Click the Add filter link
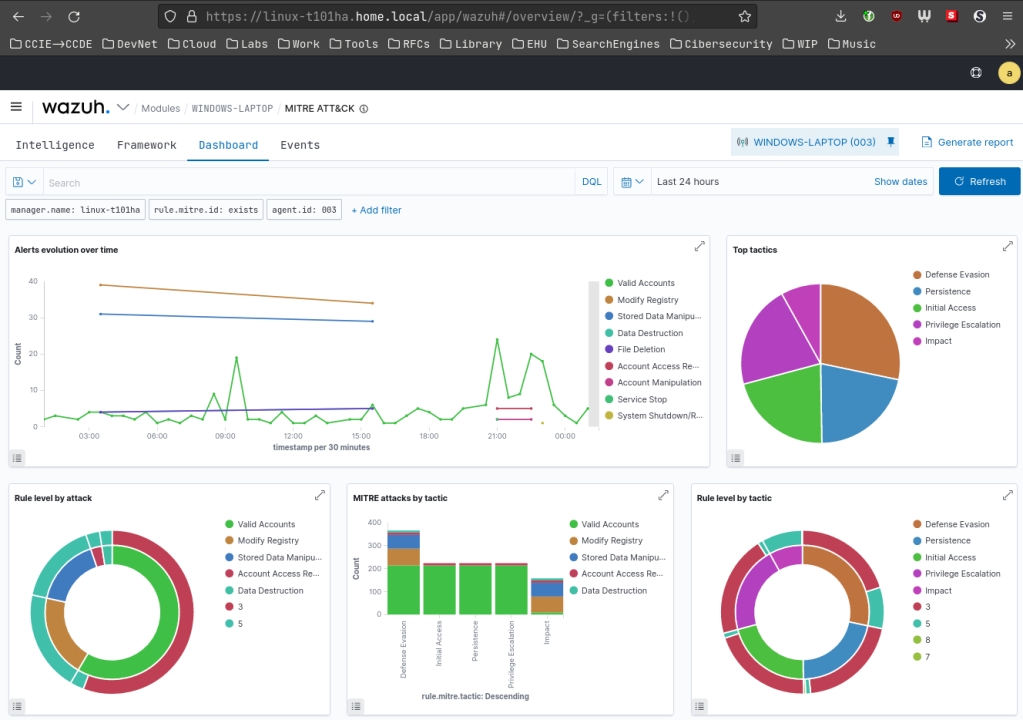 click(x=376, y=210)
